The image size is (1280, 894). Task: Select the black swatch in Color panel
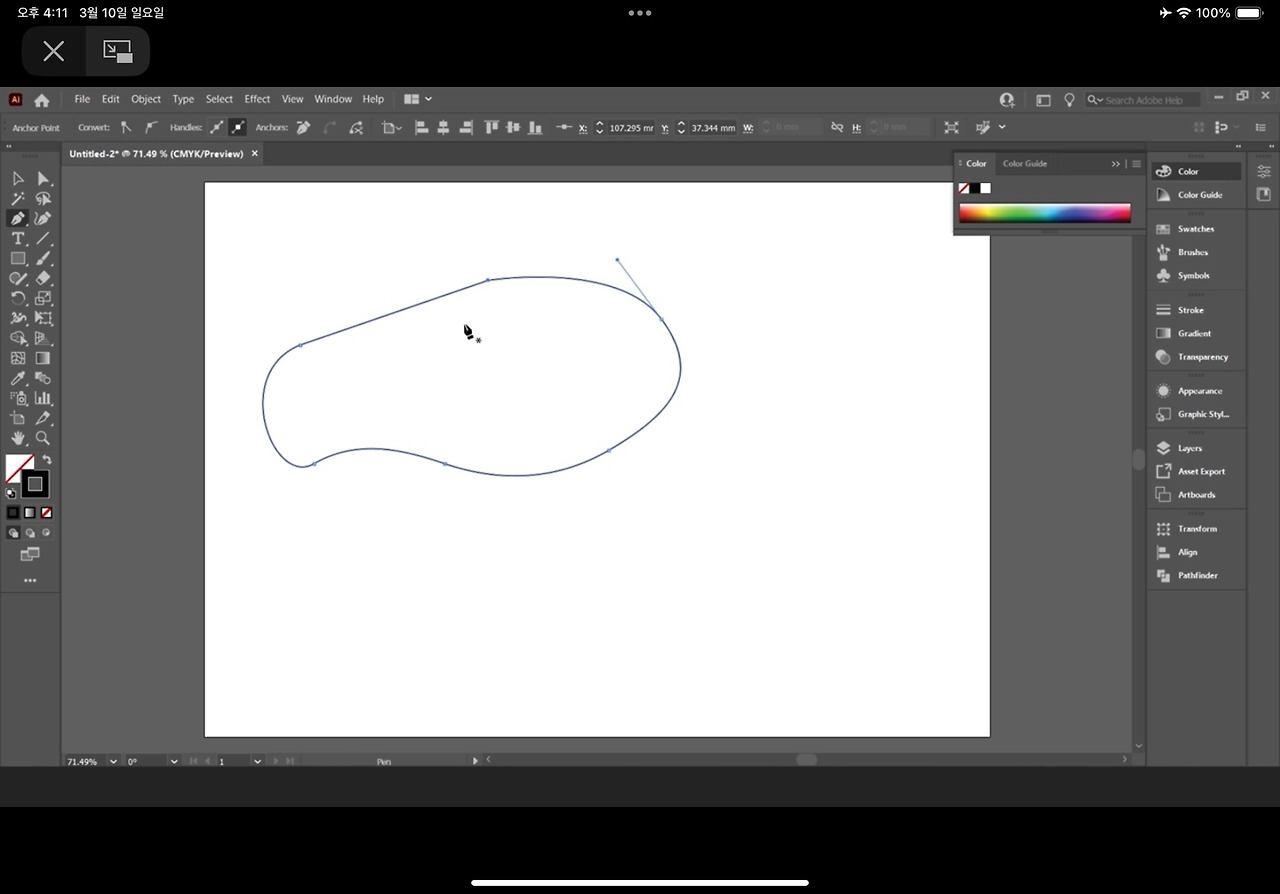pyautogui.click(x=975, y=188)
